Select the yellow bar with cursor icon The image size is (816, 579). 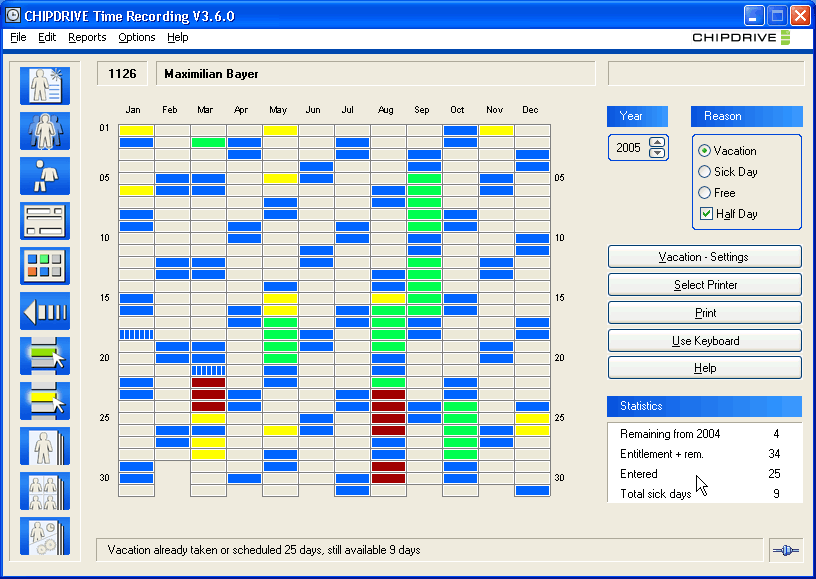(45, 401)
